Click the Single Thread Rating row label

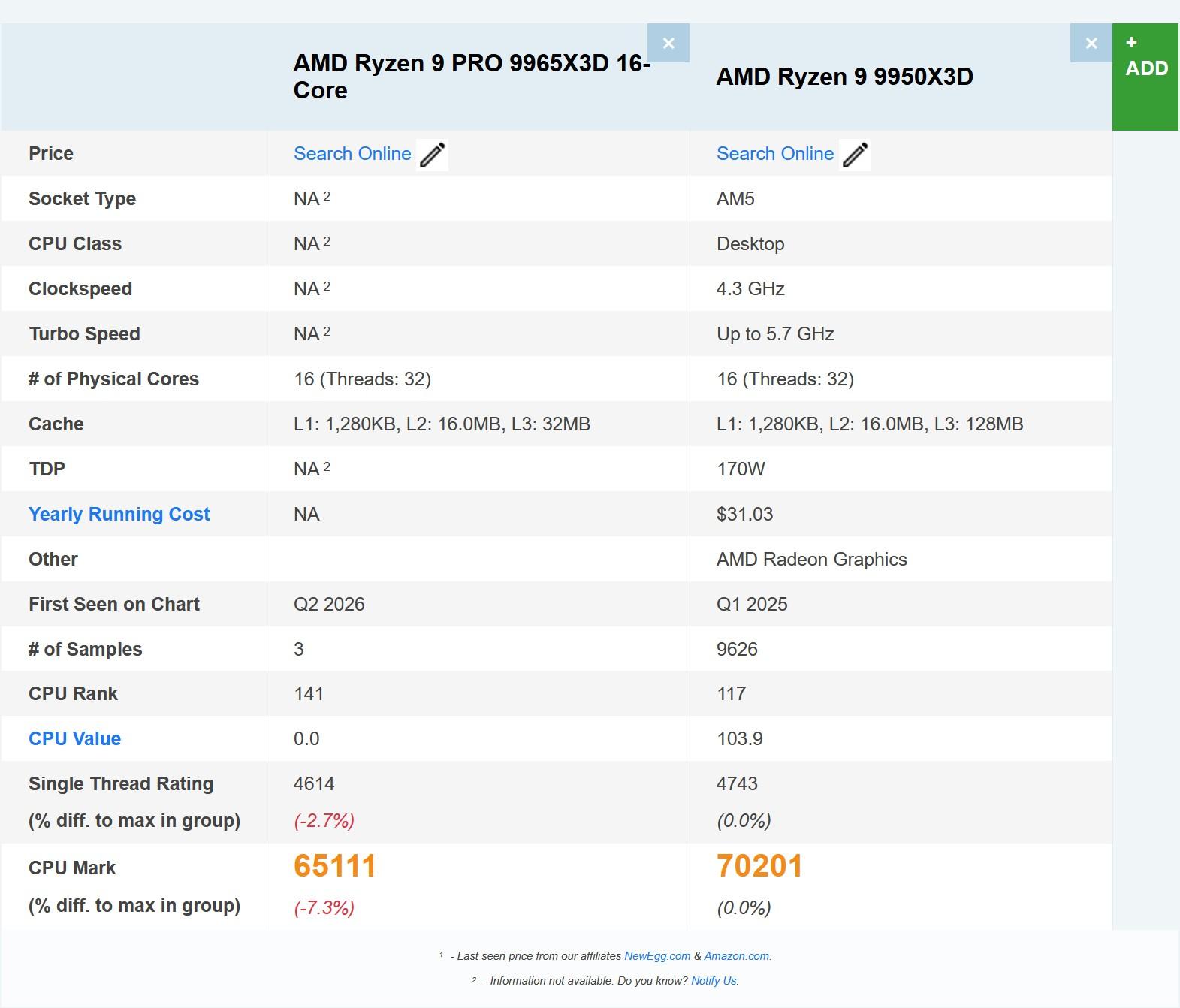[121, 783]
